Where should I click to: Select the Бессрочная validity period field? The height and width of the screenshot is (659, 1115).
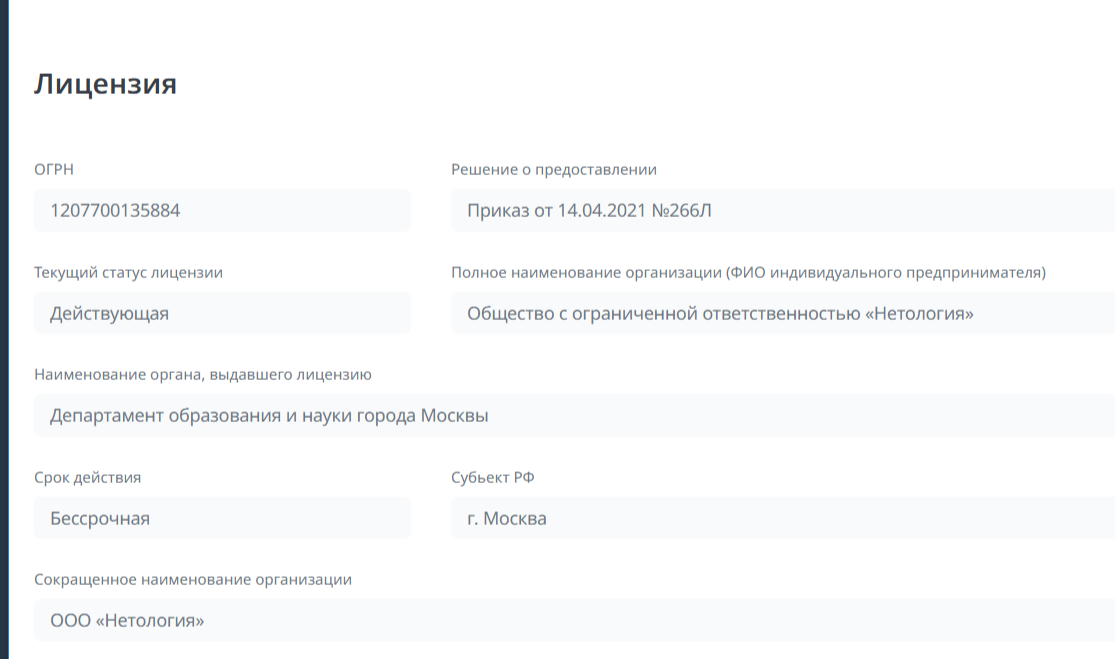[x=222, y=519]
